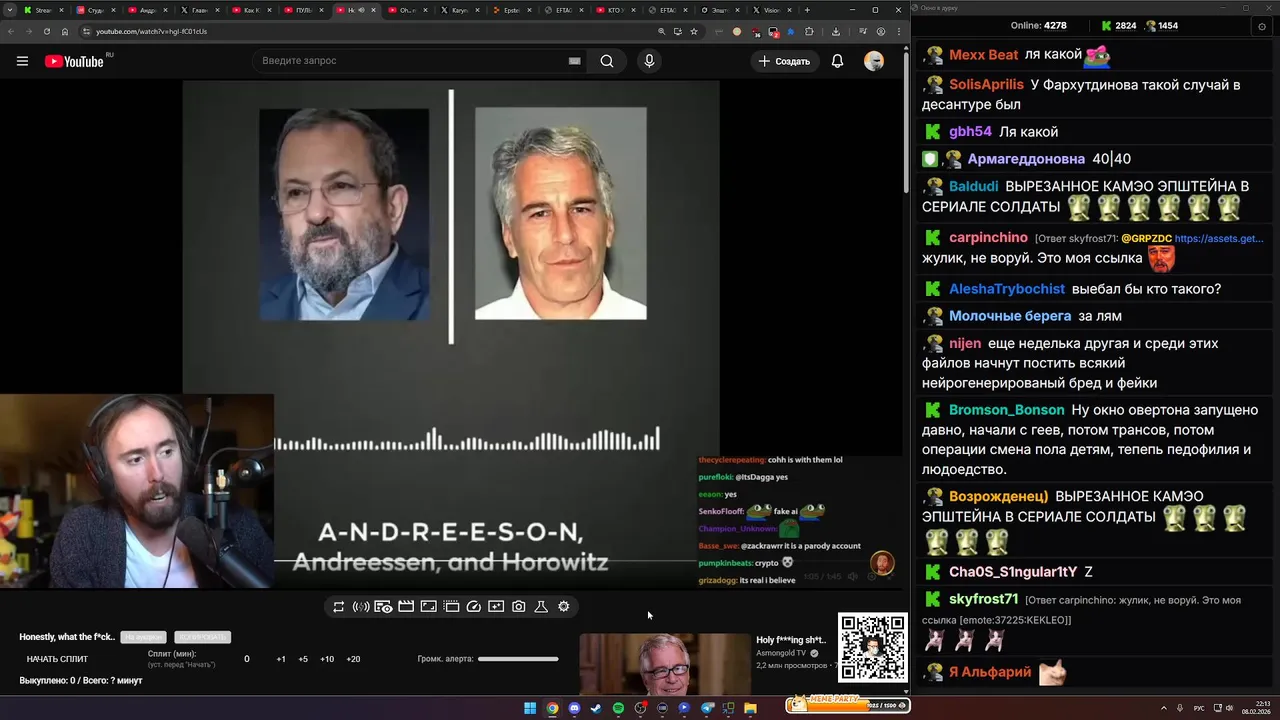The width and height of the screenshot is (1280, 720).
Task: Click the Bromson_Bonson username in chat
Action: [1006, 410]
